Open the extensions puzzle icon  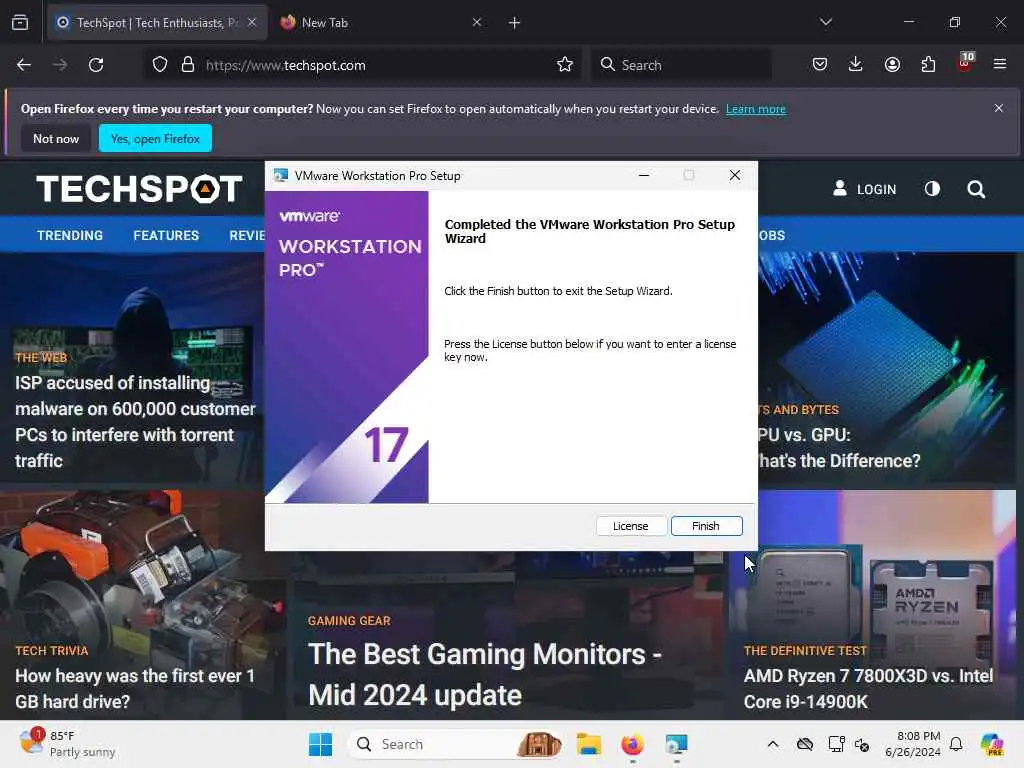tap(928, 64)
